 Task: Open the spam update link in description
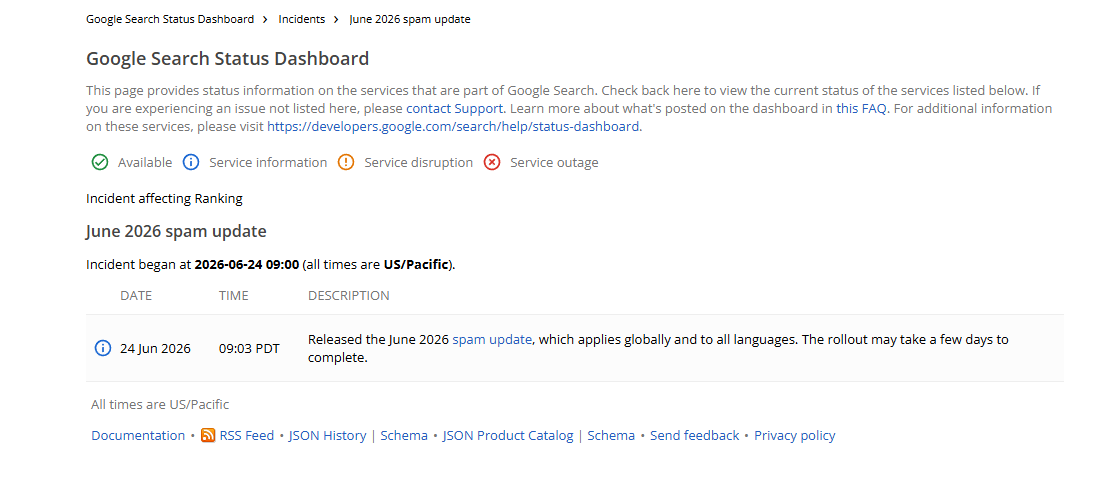[x=492, y=339]
